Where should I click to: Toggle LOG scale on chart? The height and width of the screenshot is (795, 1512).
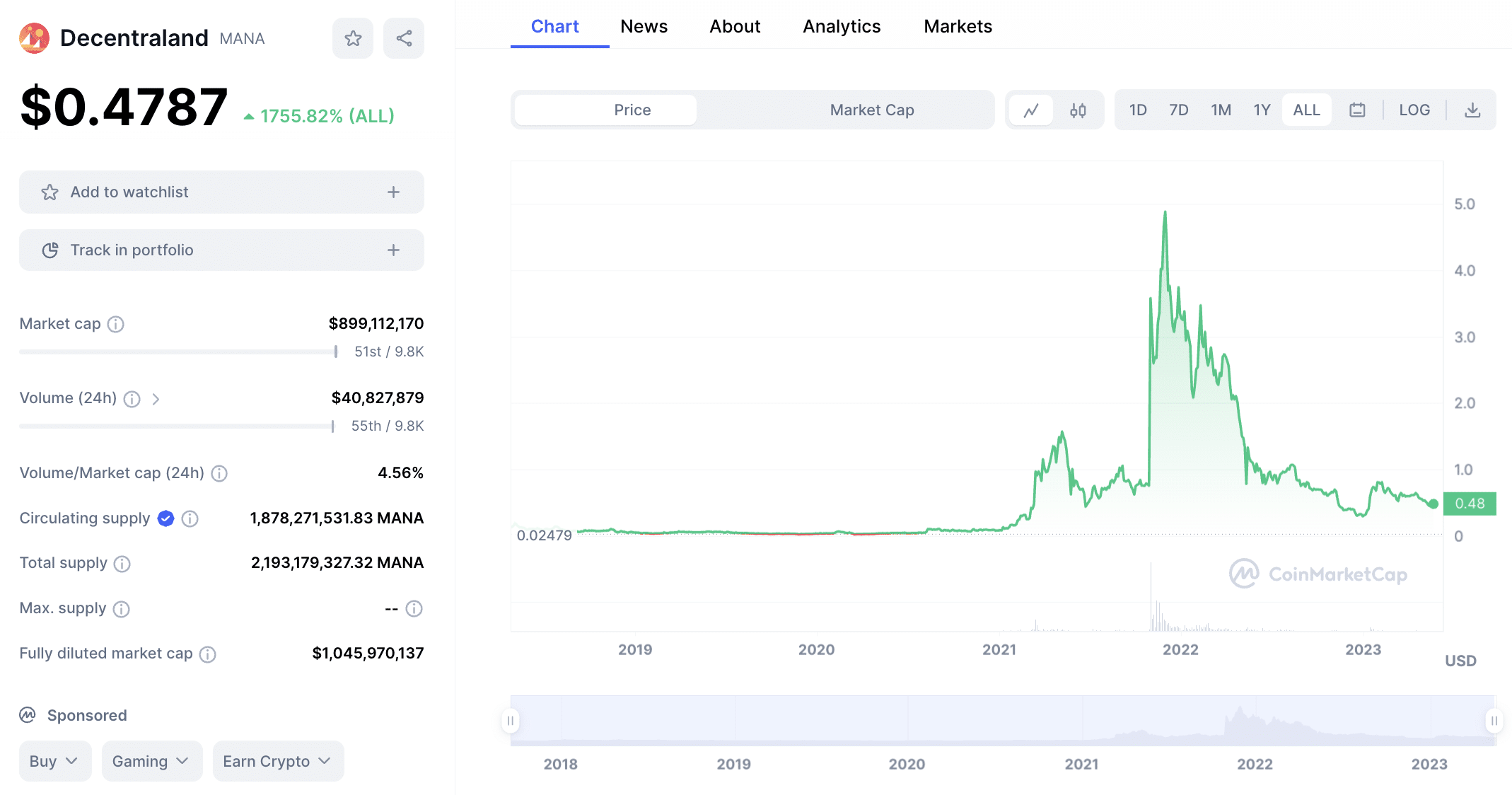(x=1414, y=110)
